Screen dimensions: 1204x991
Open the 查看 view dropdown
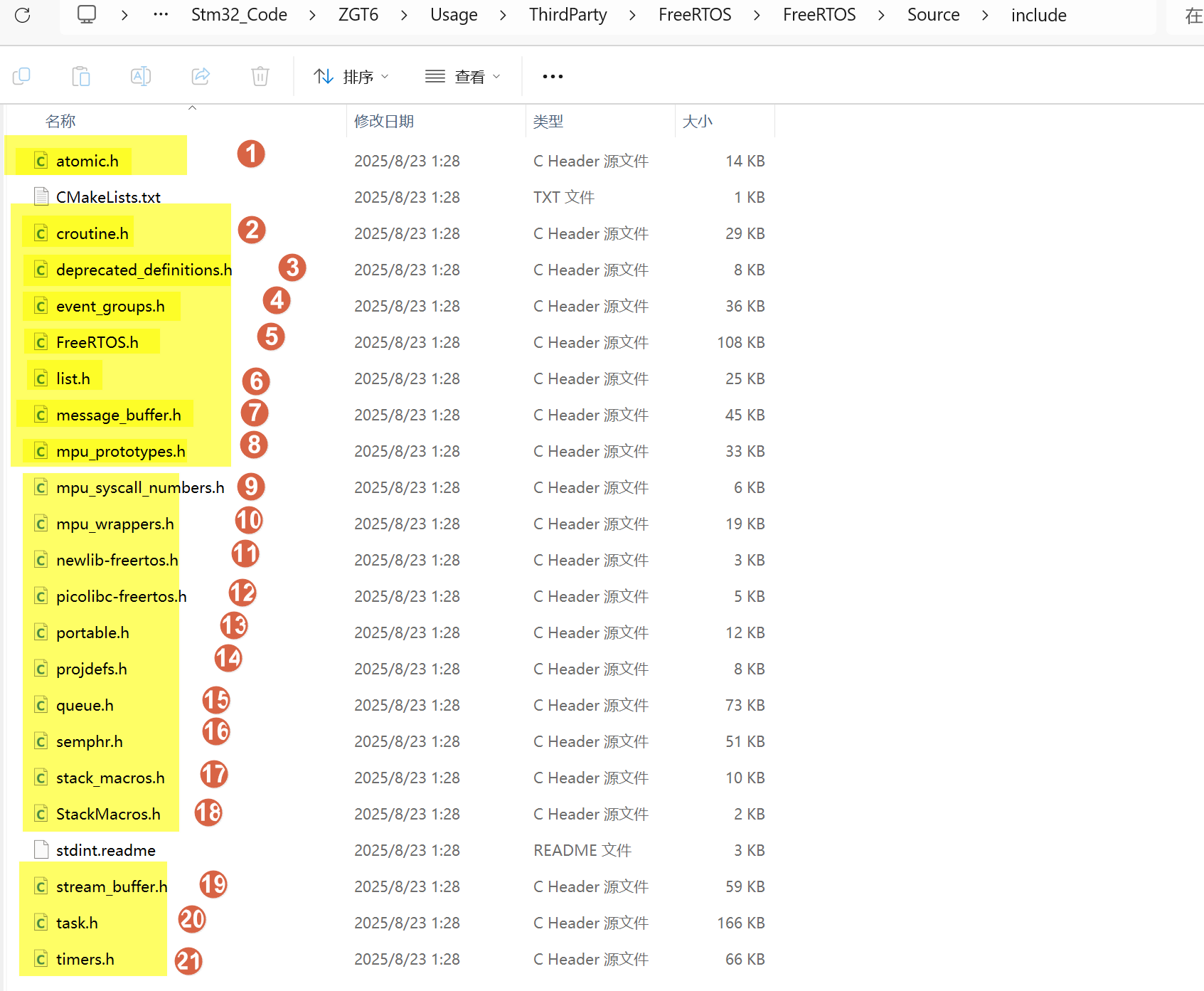(x=463, y=76)
